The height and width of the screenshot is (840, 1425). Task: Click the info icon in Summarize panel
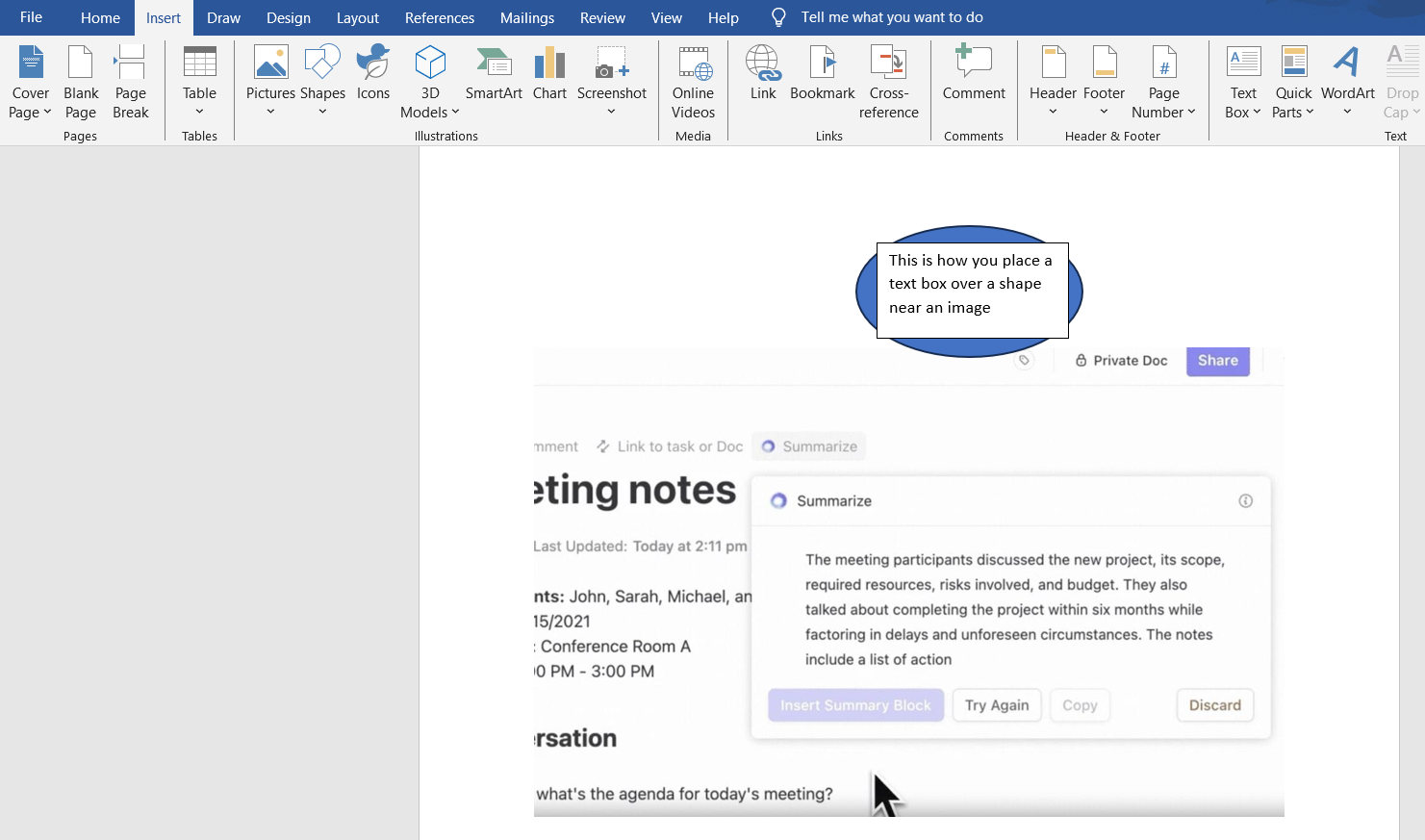1245,500
